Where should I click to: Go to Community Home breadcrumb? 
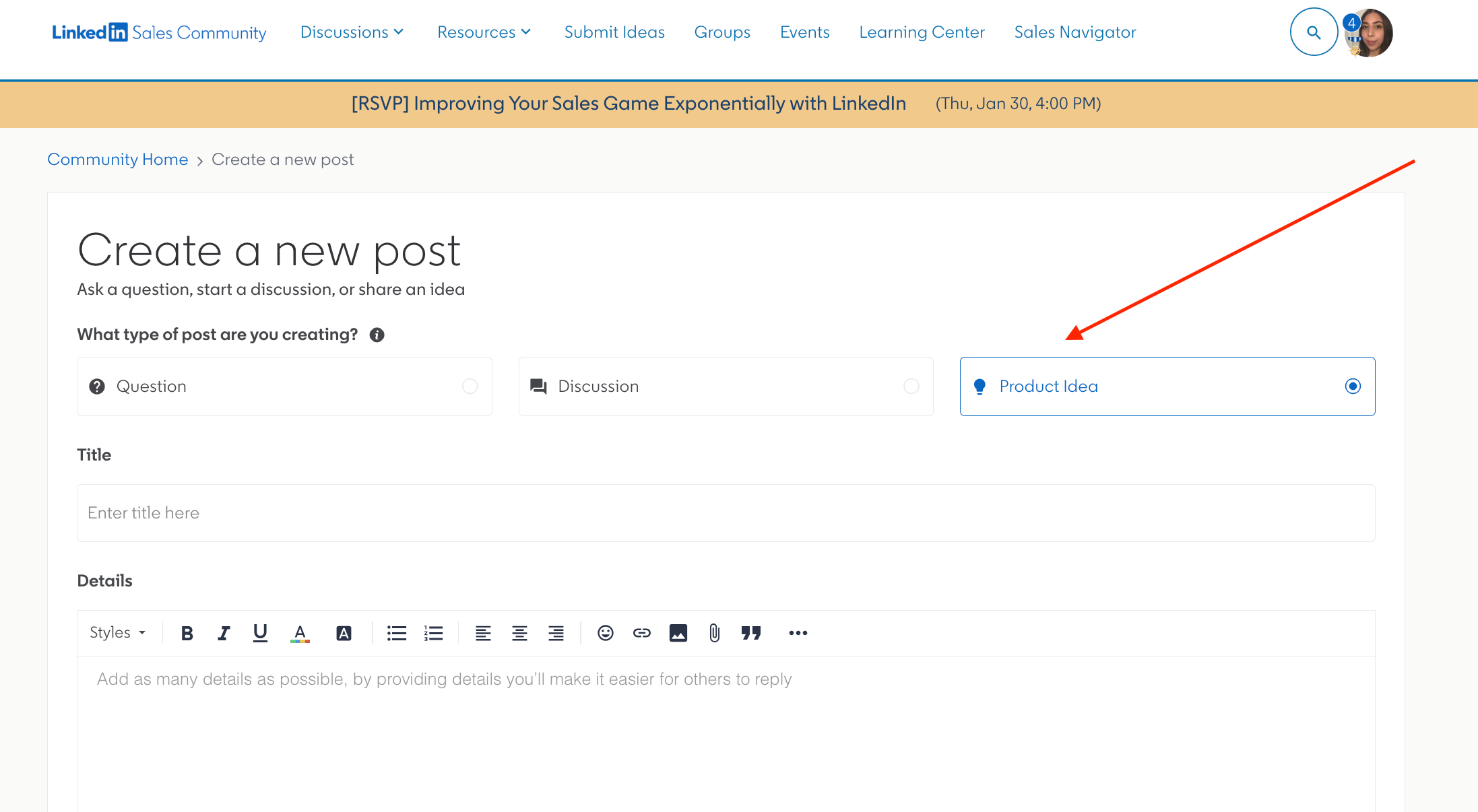tap(117, 160)
